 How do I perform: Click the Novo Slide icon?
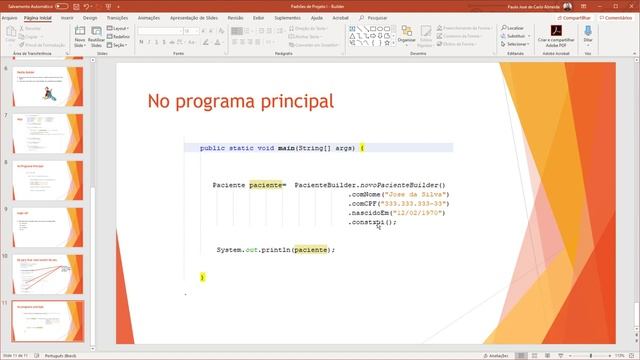pos(80,31)
